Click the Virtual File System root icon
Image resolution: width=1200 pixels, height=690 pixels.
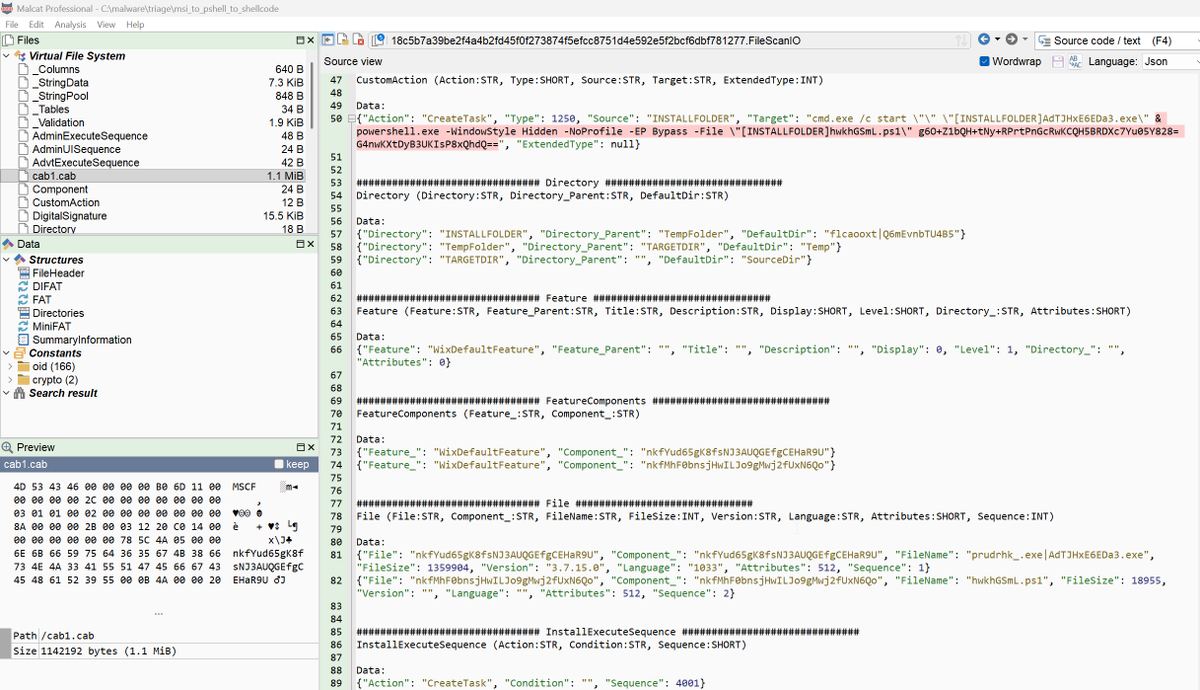pyautogui.click(x=20, y=56)
